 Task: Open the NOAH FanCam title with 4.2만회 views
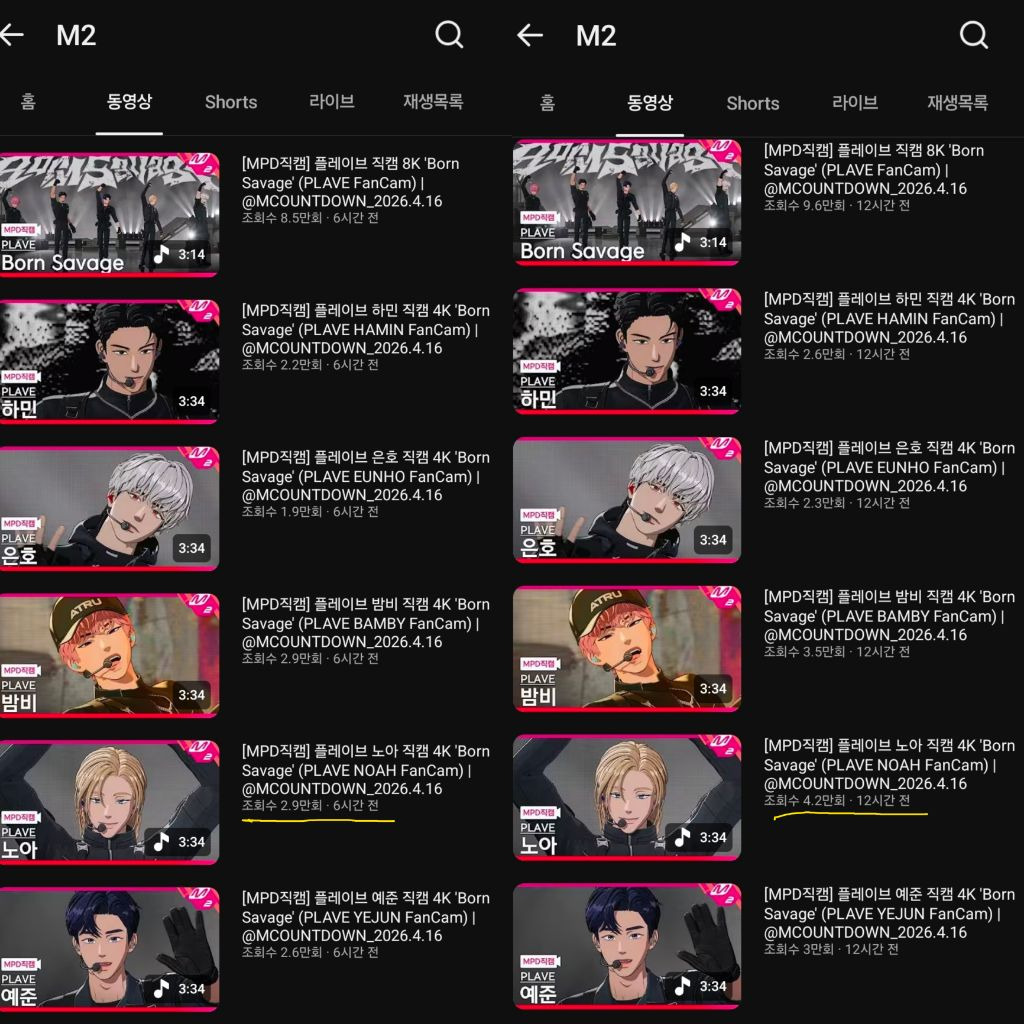click(889, 765)
